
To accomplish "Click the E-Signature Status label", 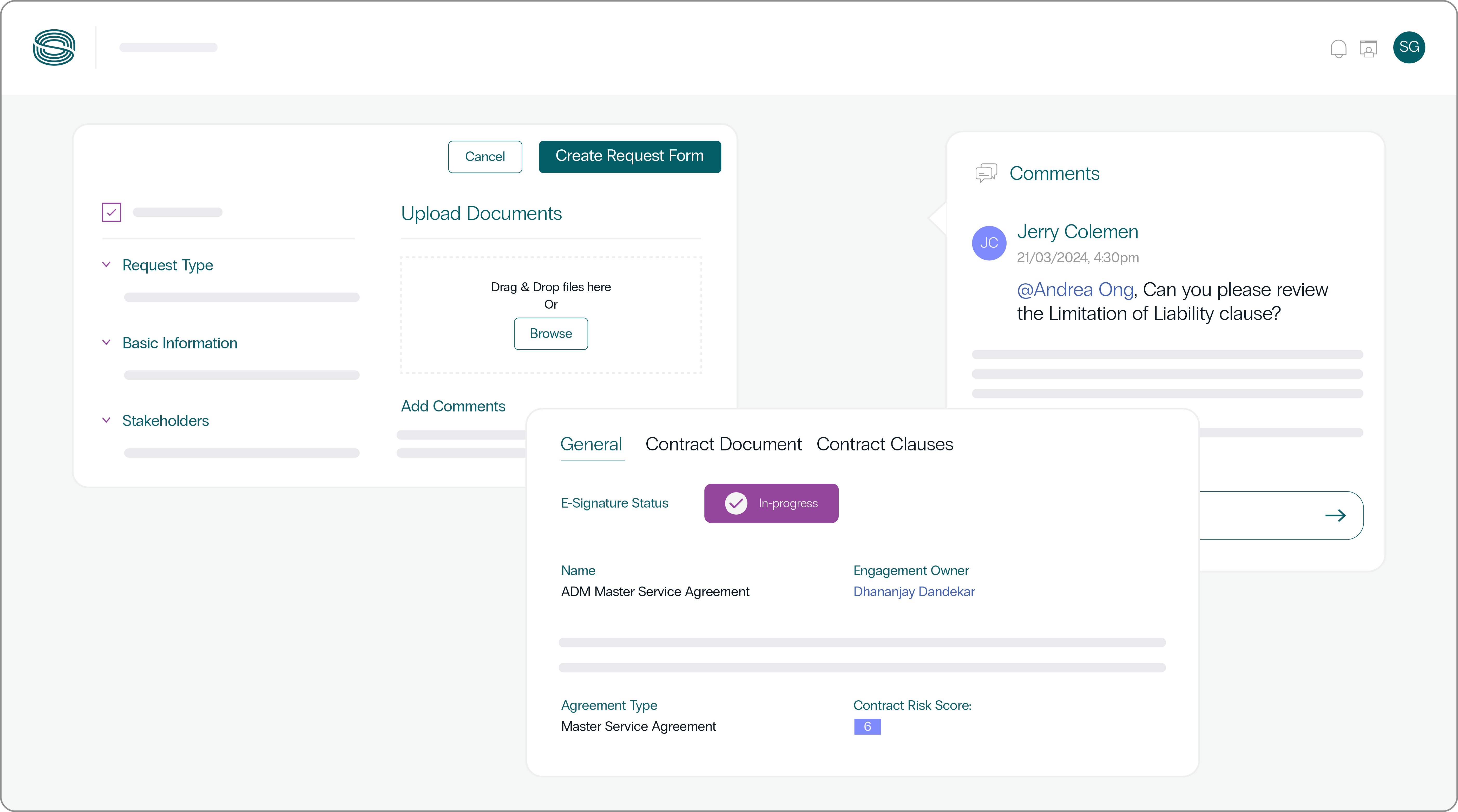I will click(x=615, y=503).
